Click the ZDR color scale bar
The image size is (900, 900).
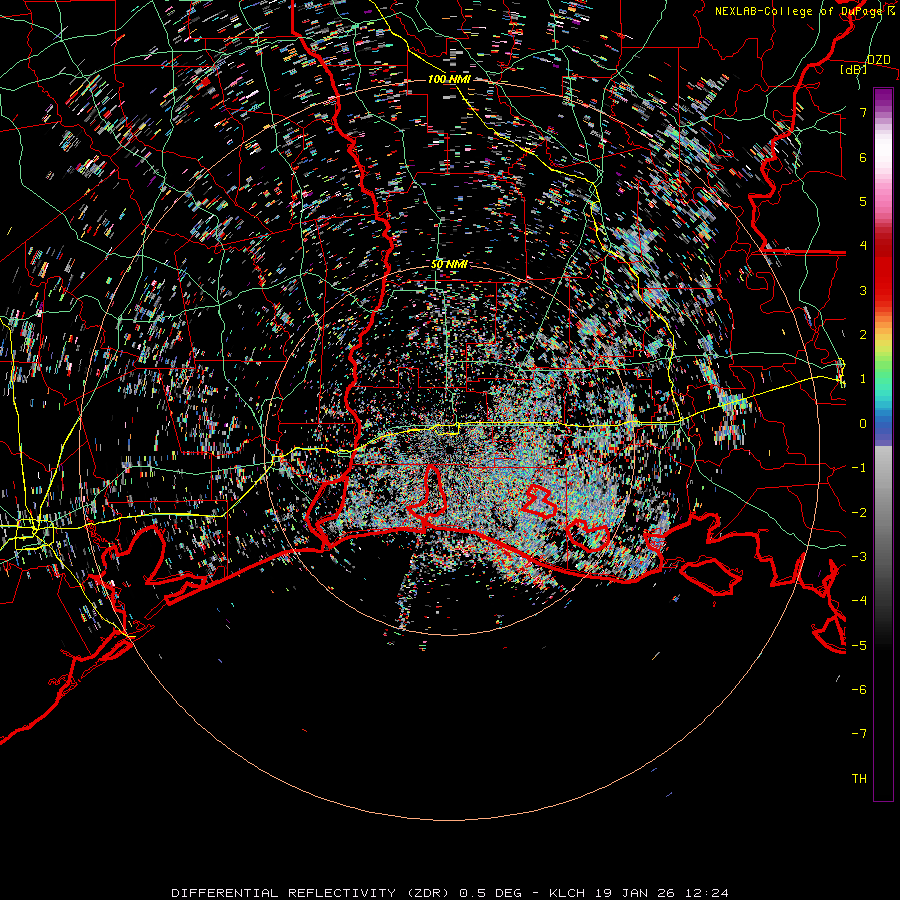pyautogui.click(x=883, y=444)
